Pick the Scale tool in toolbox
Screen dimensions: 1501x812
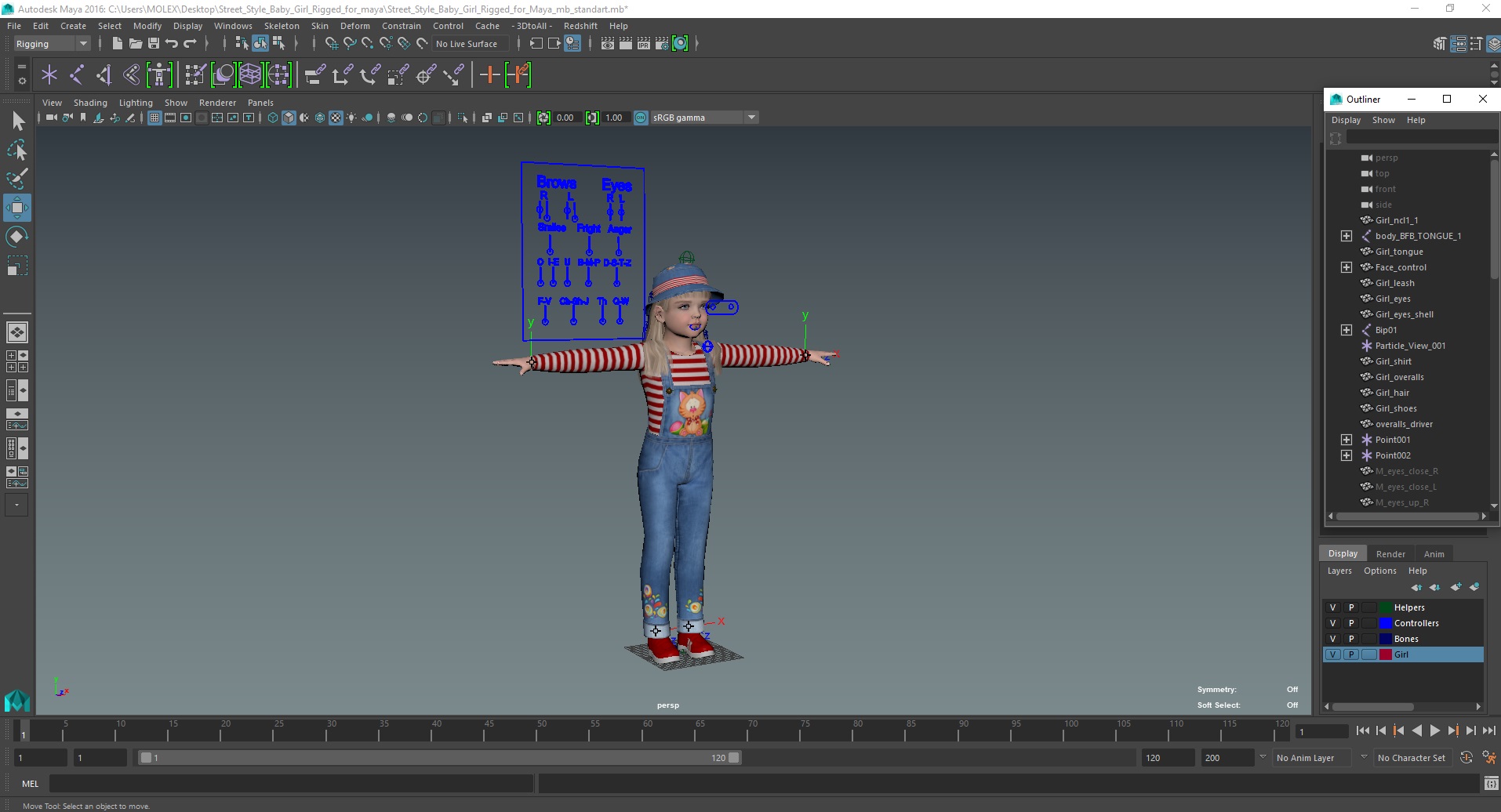[17, 266]
